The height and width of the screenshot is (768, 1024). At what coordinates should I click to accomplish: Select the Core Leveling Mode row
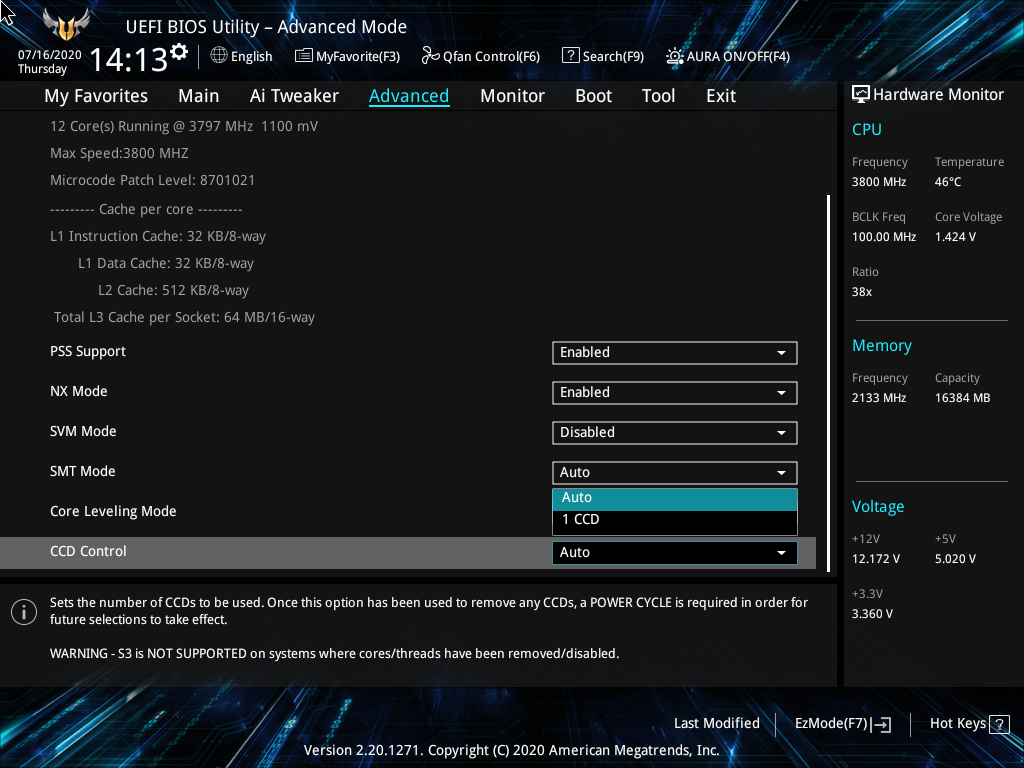(x=113, y=511)
